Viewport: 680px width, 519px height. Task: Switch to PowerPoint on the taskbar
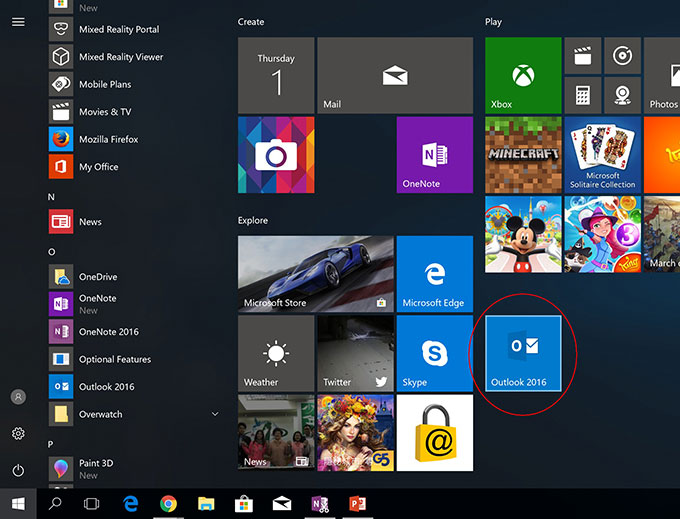[358, 503]
